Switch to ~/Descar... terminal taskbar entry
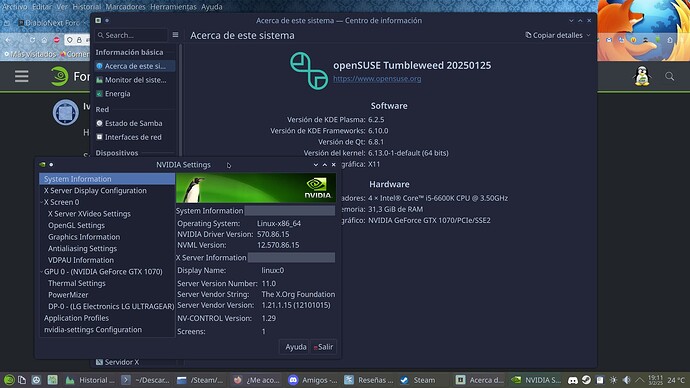Viewport: 690px width, 388px height. click(x=146, y=380)
